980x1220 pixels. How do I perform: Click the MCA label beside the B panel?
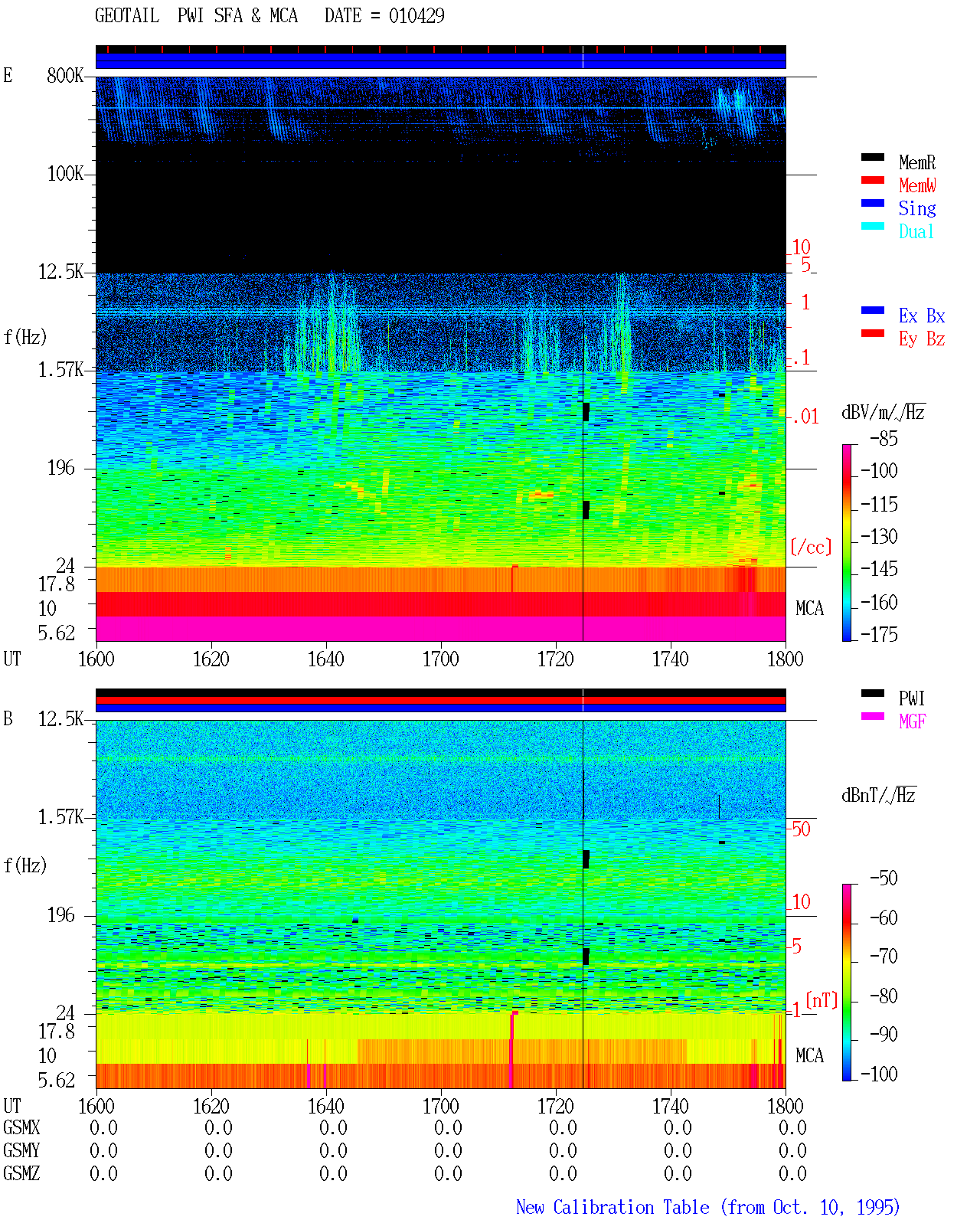809,1055
